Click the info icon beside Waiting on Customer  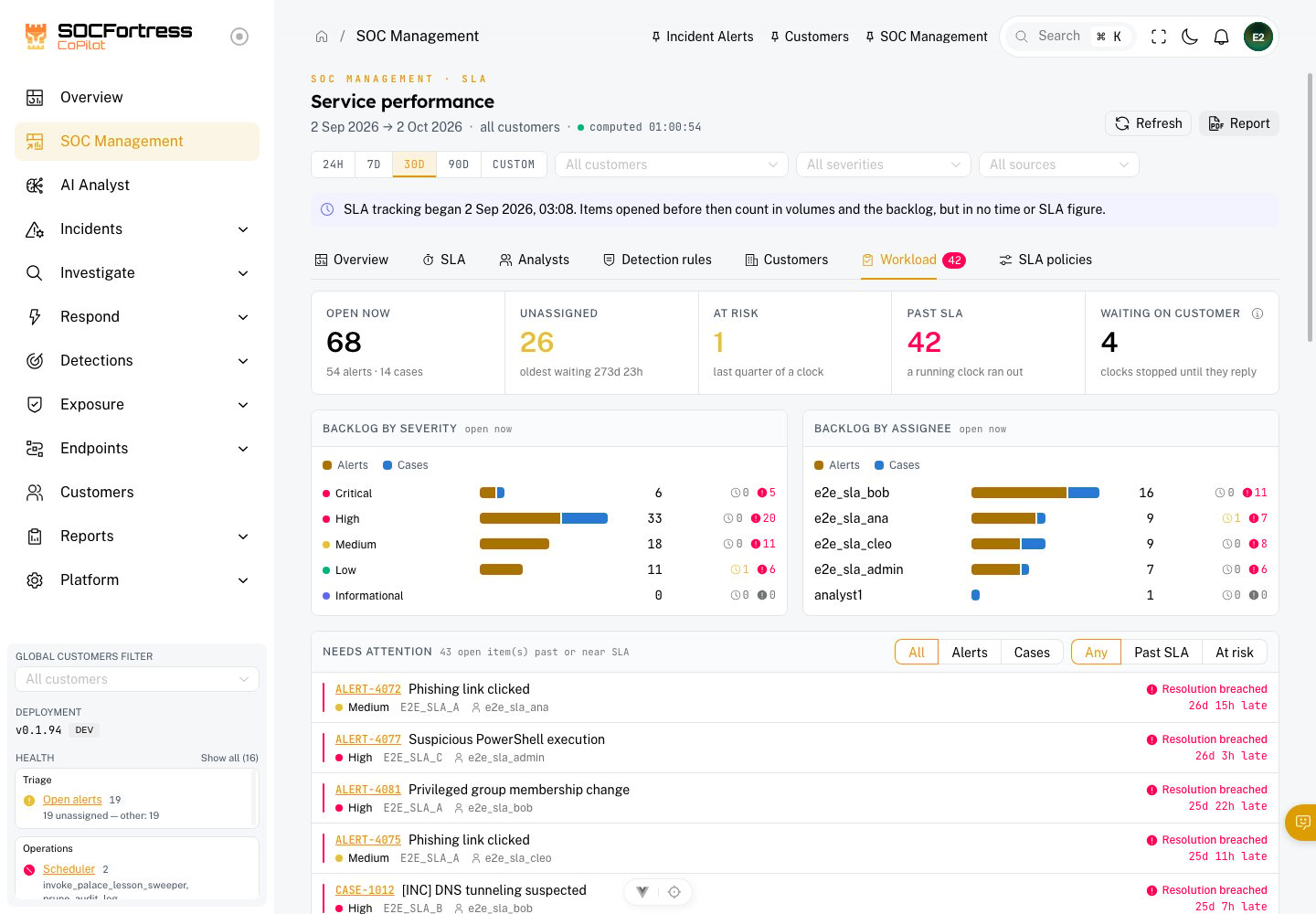point(1258,314)
